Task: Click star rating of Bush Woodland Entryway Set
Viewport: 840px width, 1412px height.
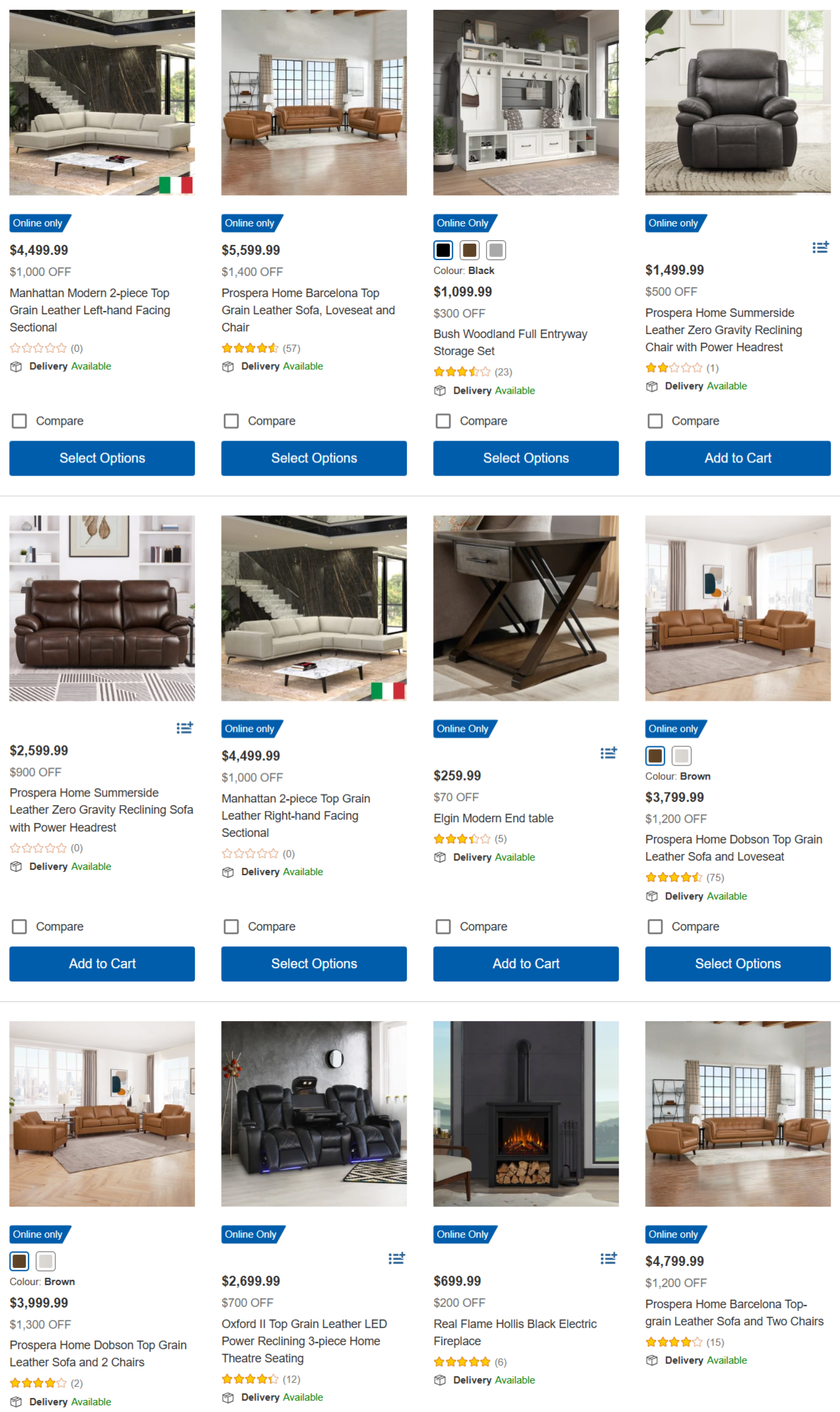Action: (x=462, y=372)
